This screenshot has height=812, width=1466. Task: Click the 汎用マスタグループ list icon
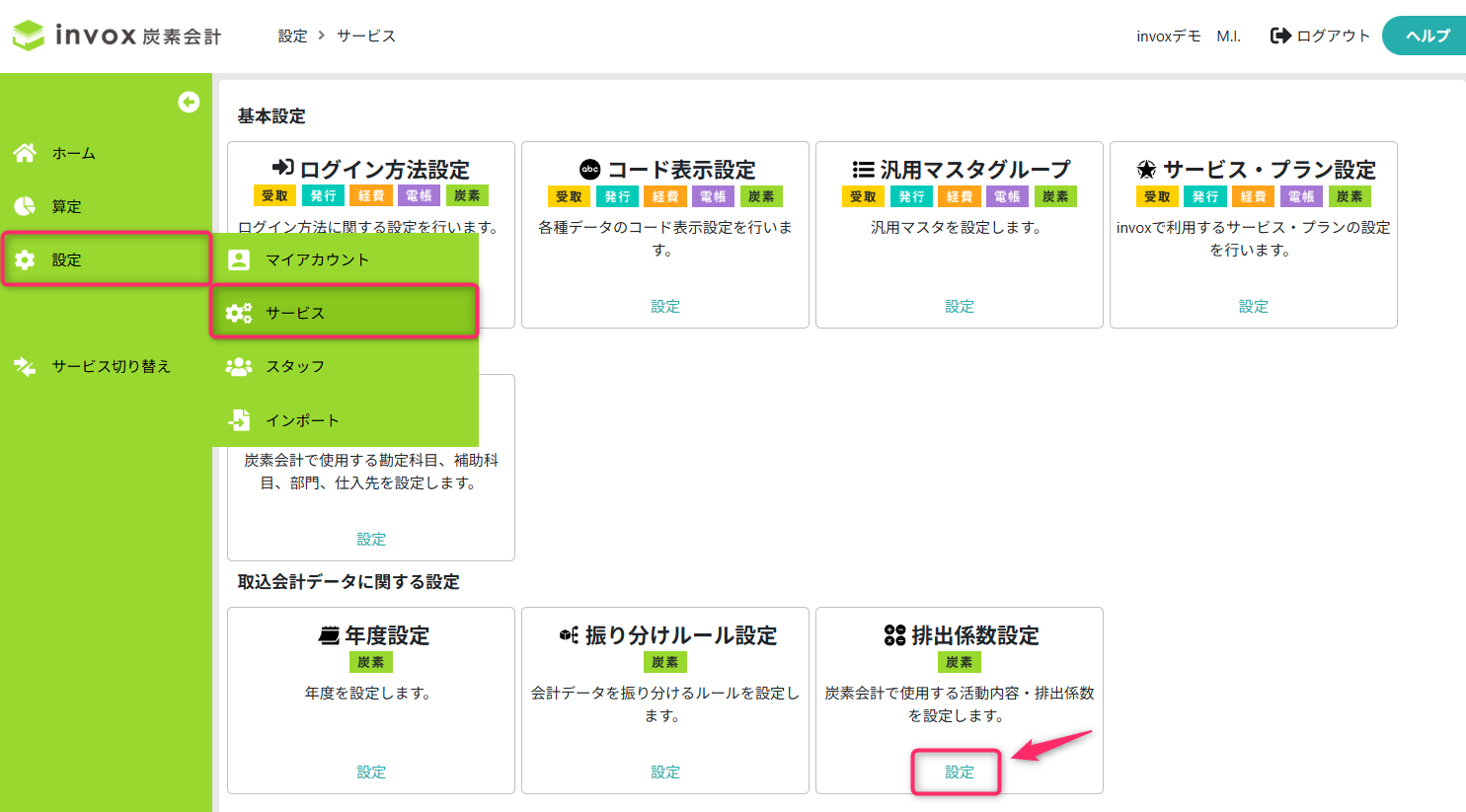(x=864, y=169)
